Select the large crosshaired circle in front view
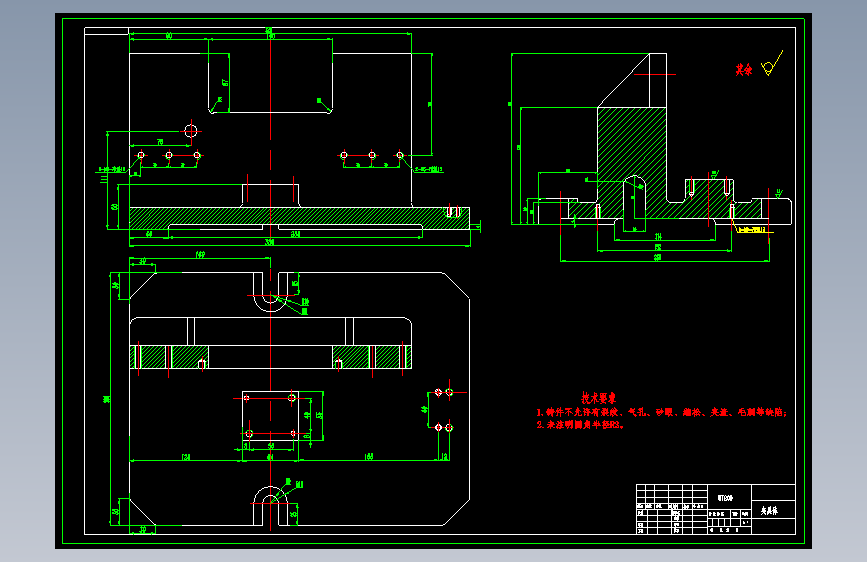 tap(191, 131)
